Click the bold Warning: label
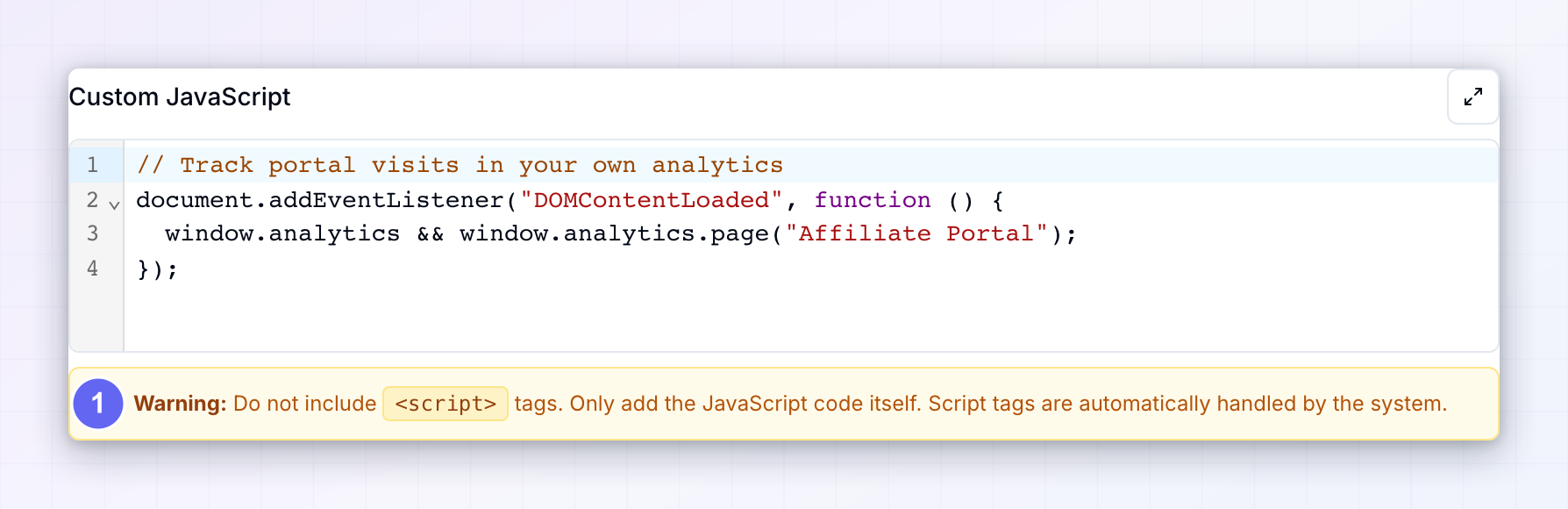 click(180, 404)
